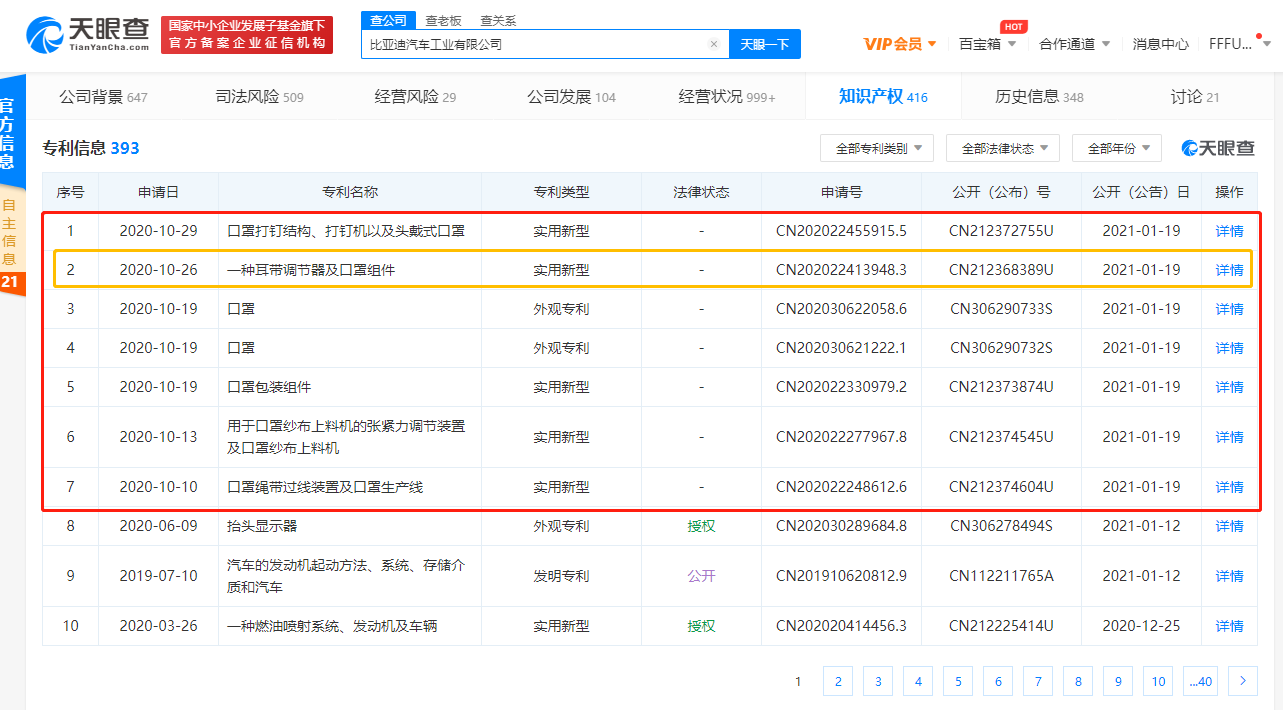
Task: Click the next page arrow icon
Action: coord(1242,681)
